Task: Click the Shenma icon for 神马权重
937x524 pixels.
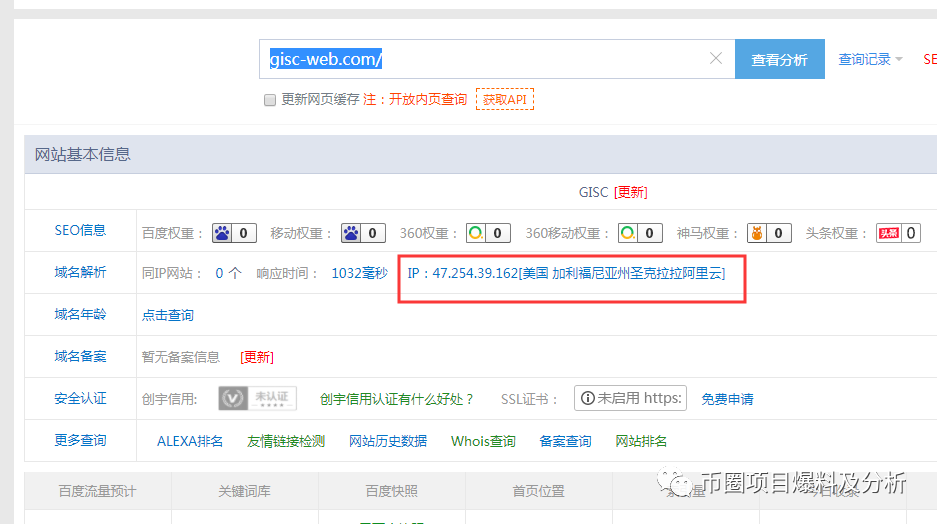Action: pyautogui.click(x=757, y=233)
